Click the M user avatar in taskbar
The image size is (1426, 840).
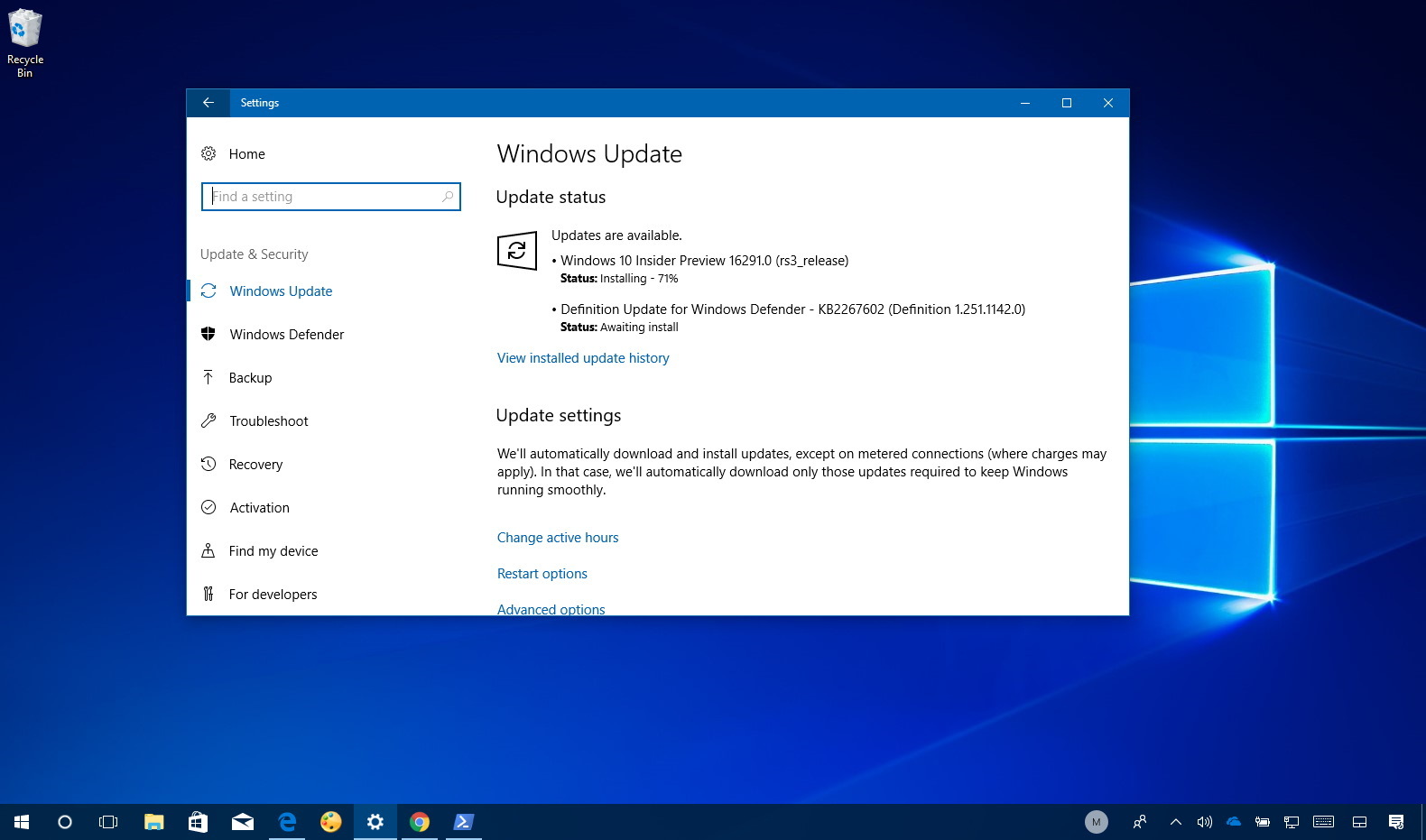tap(1096, 822)
